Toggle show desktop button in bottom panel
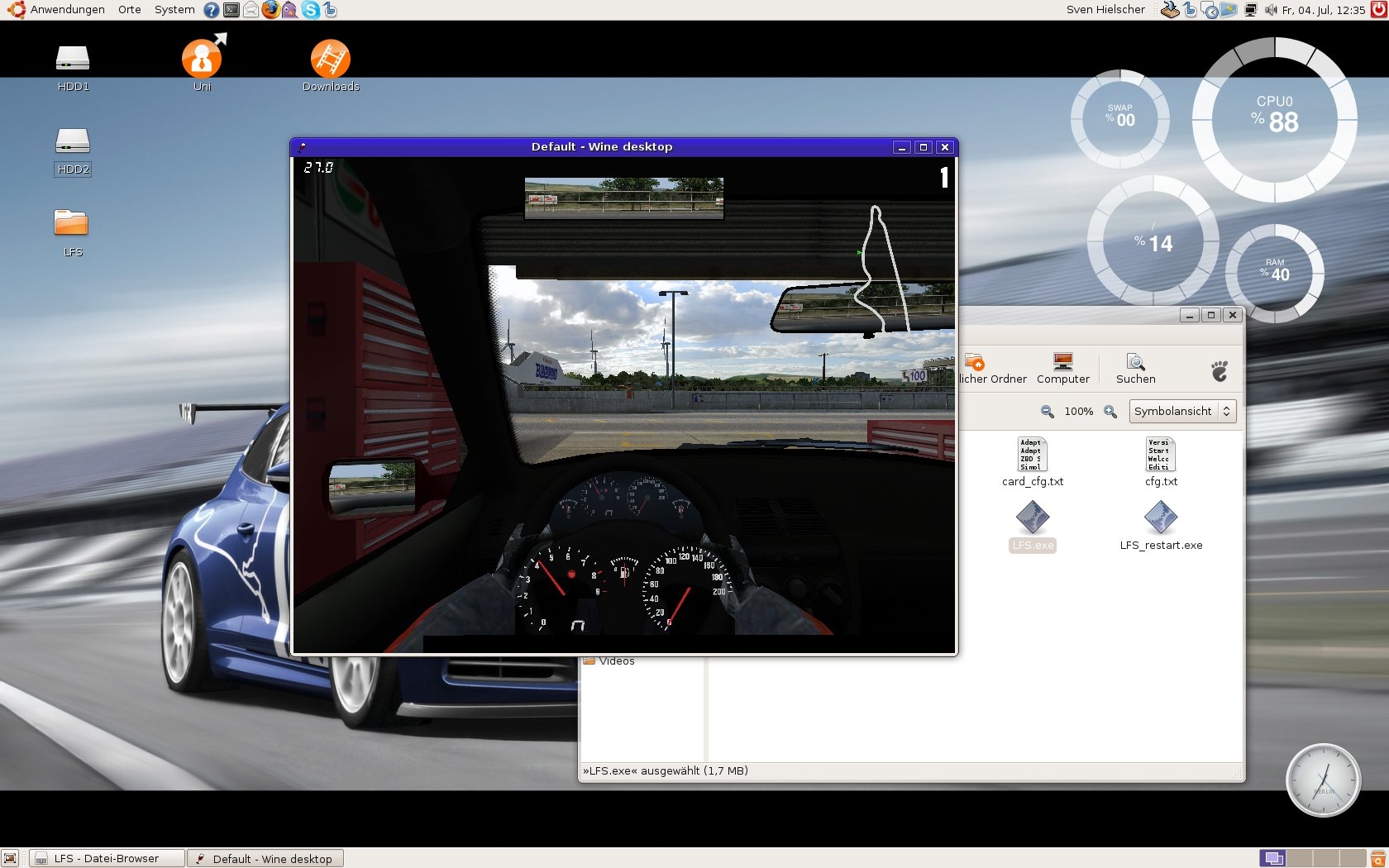 [x=10, y=859]
